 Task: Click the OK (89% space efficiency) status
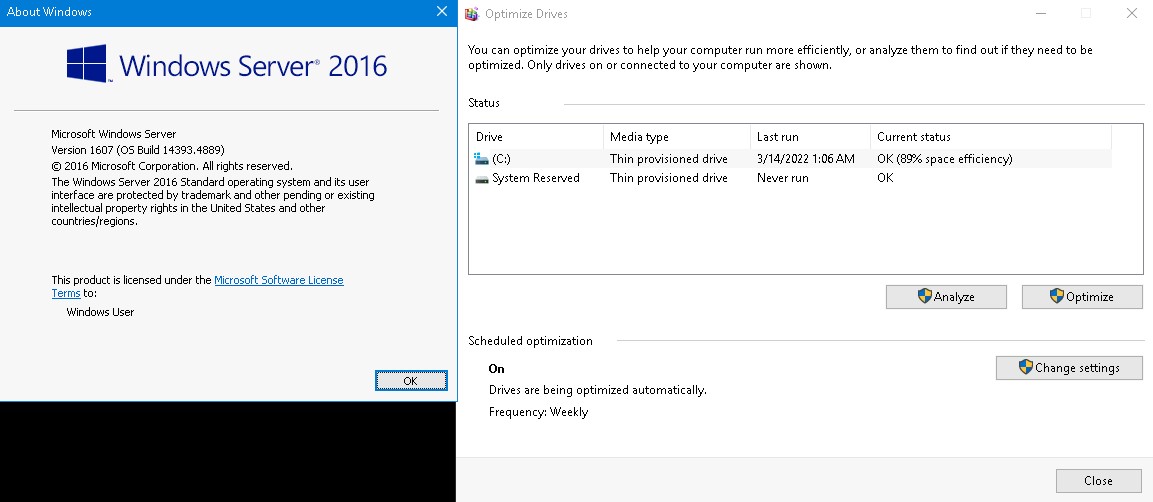(x=944, y=159)
